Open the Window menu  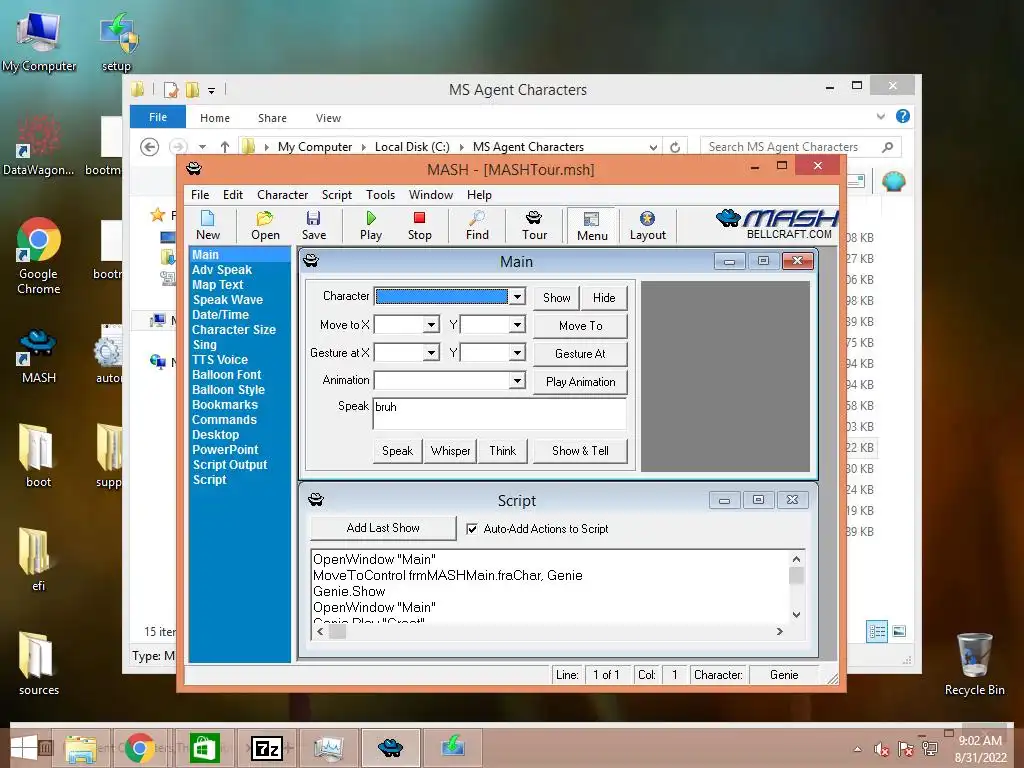point(430,195)
